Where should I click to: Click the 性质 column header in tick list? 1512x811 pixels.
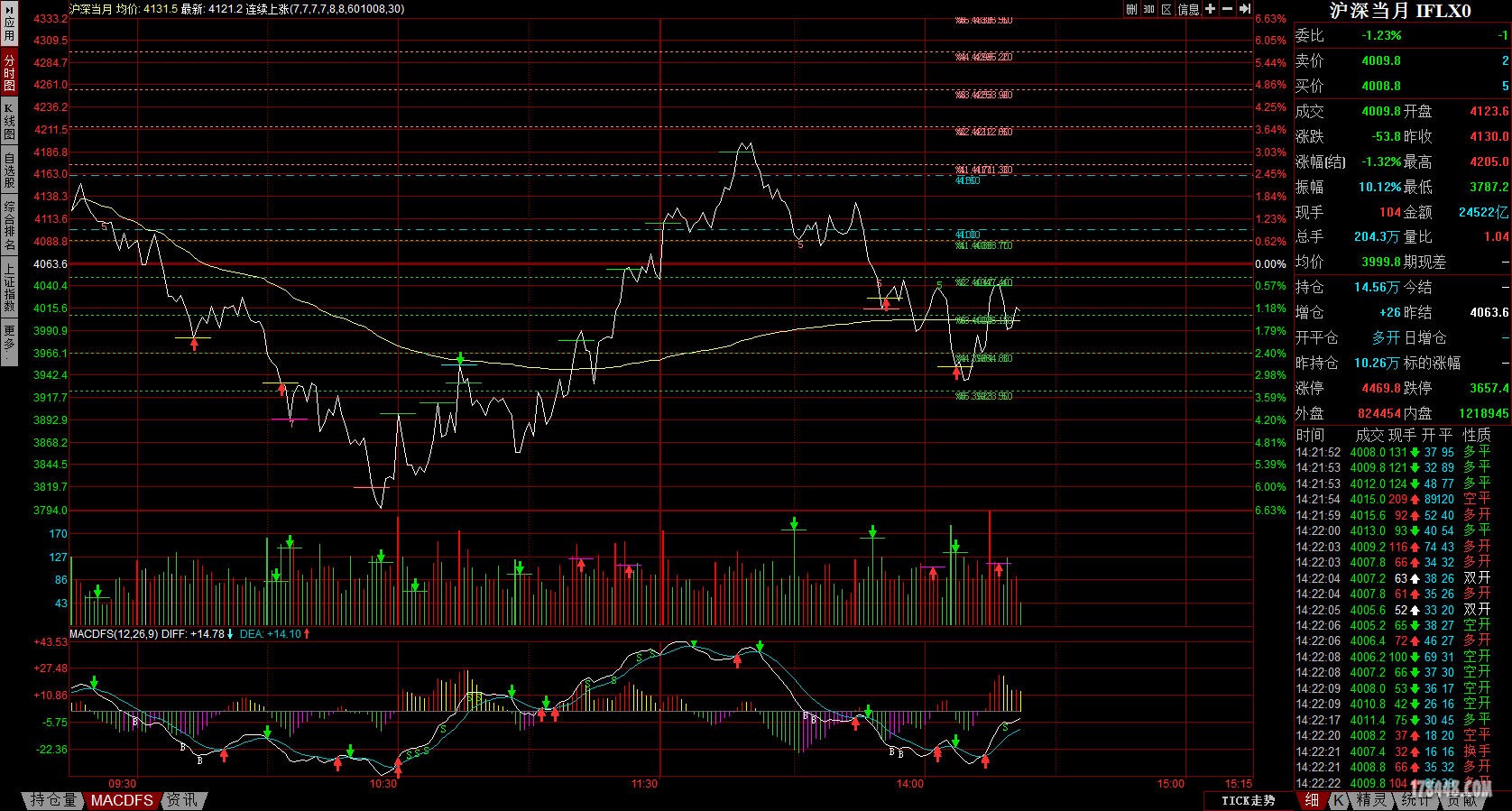[1477, 435]
